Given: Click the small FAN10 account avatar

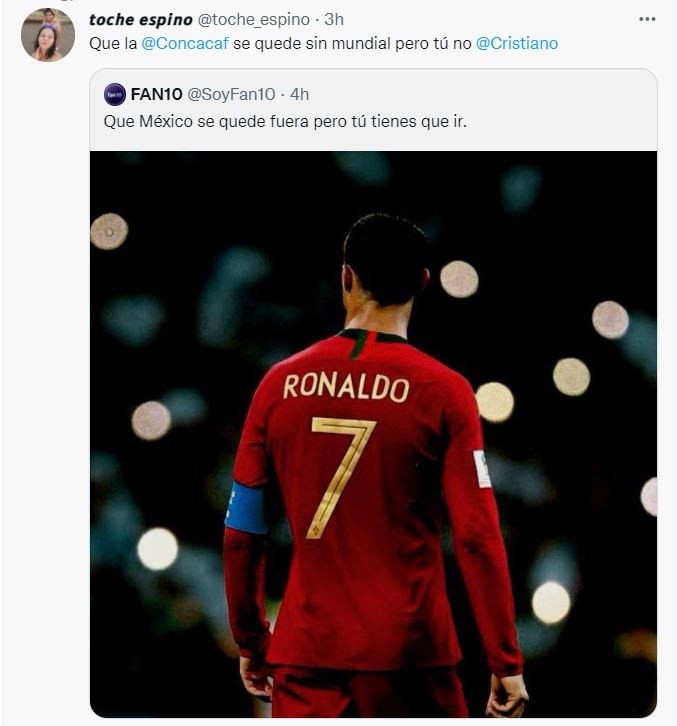Looking at the screenshot, I should click(x=115, y=95).
